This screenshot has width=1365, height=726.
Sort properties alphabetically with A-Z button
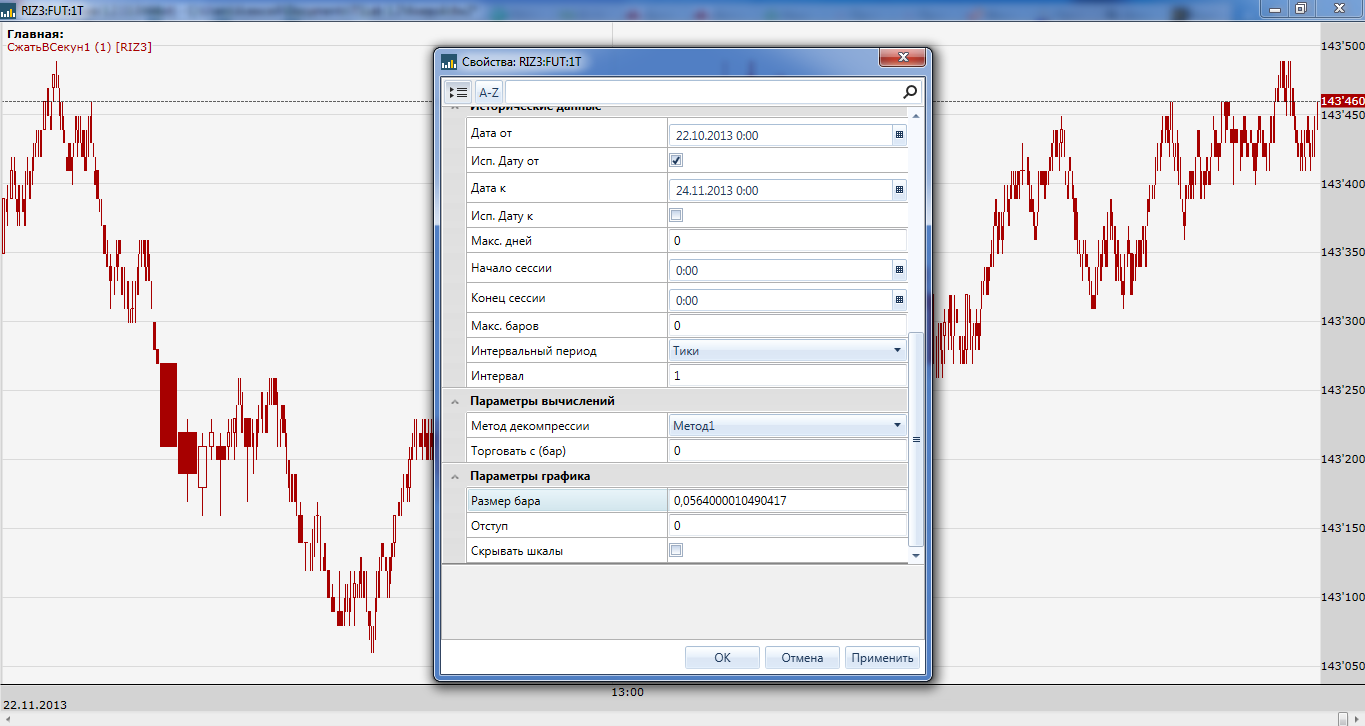coord(489,92)
